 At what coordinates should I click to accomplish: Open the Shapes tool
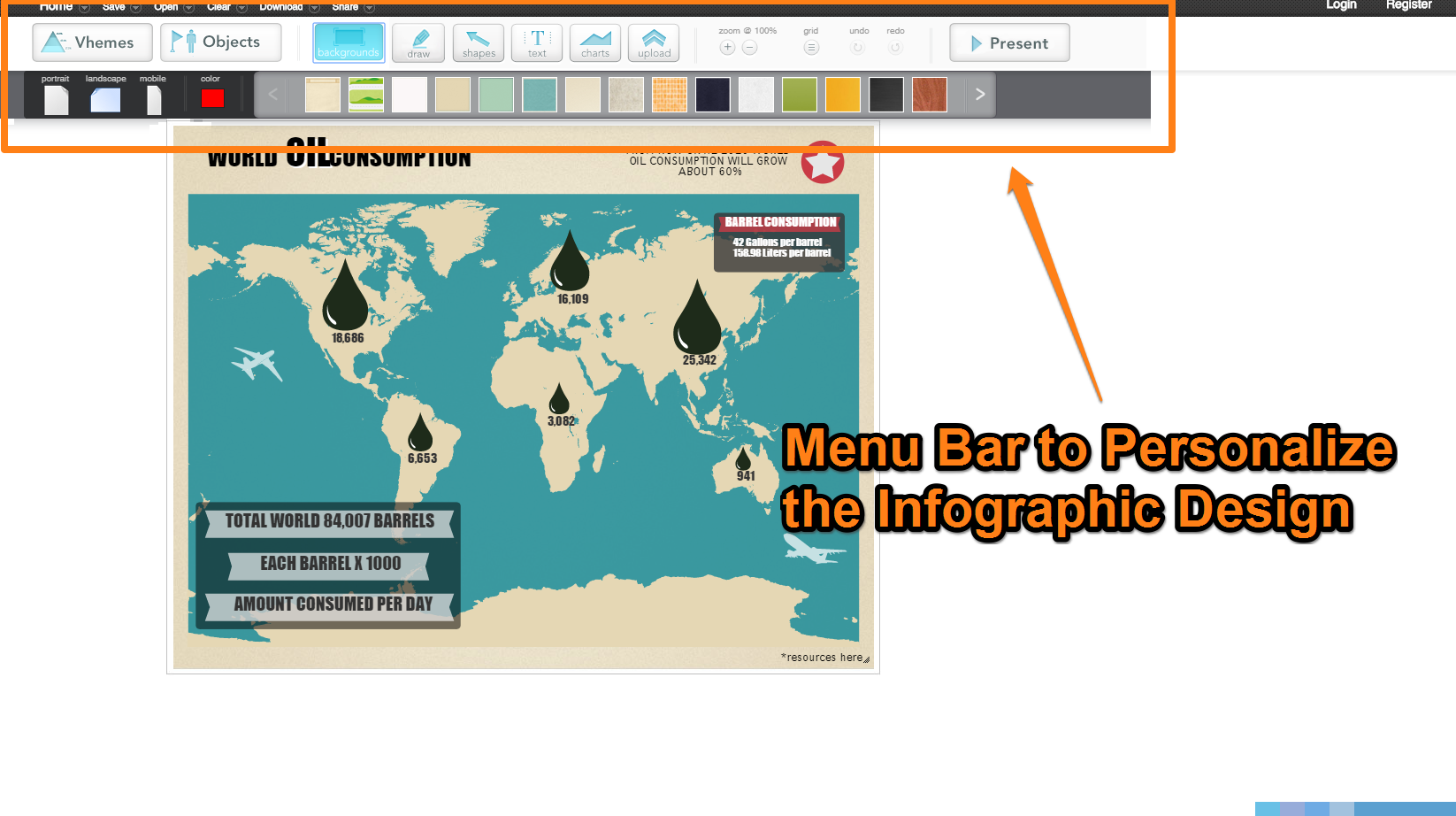478,42
